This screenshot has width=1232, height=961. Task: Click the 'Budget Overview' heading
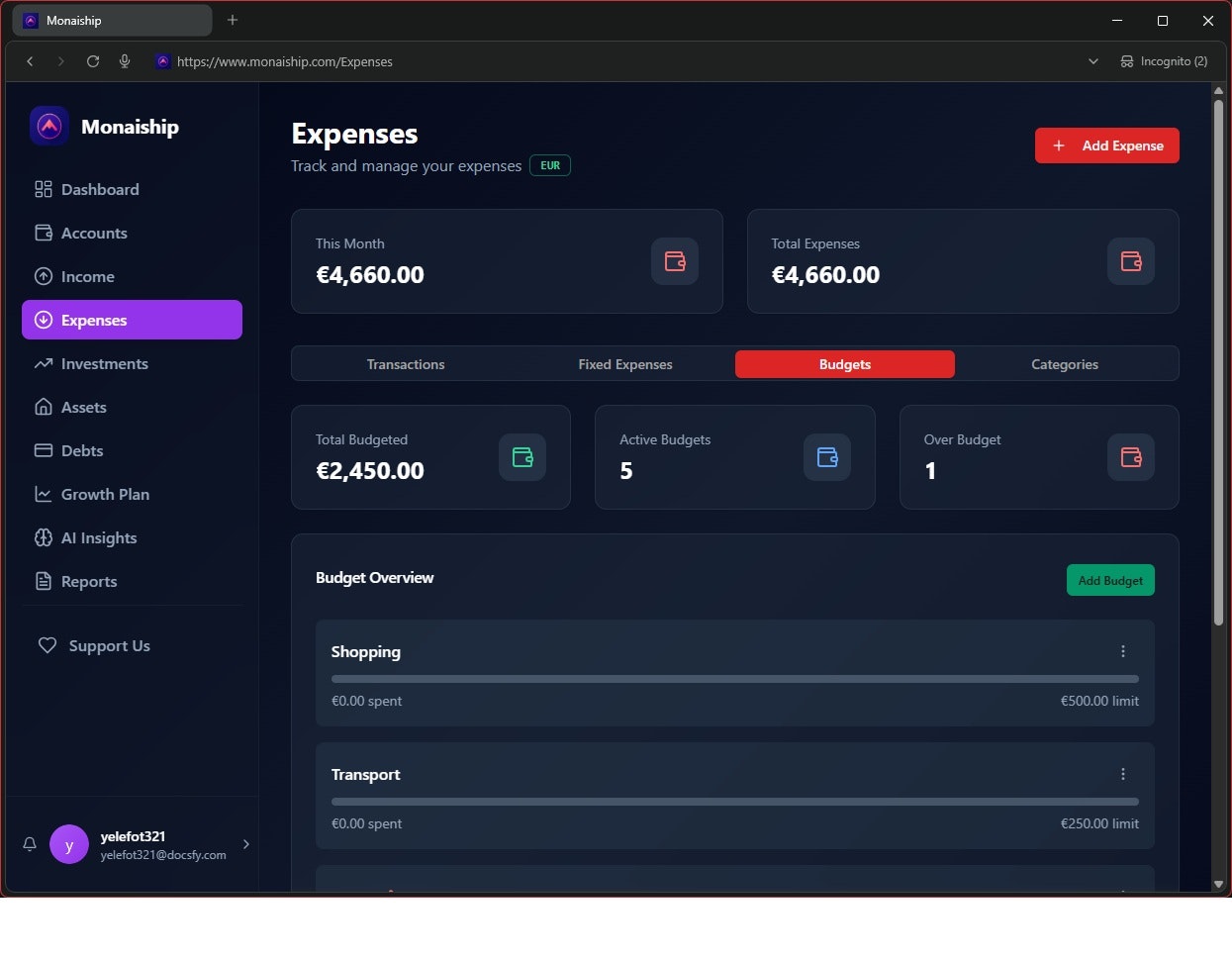(374, 578)
